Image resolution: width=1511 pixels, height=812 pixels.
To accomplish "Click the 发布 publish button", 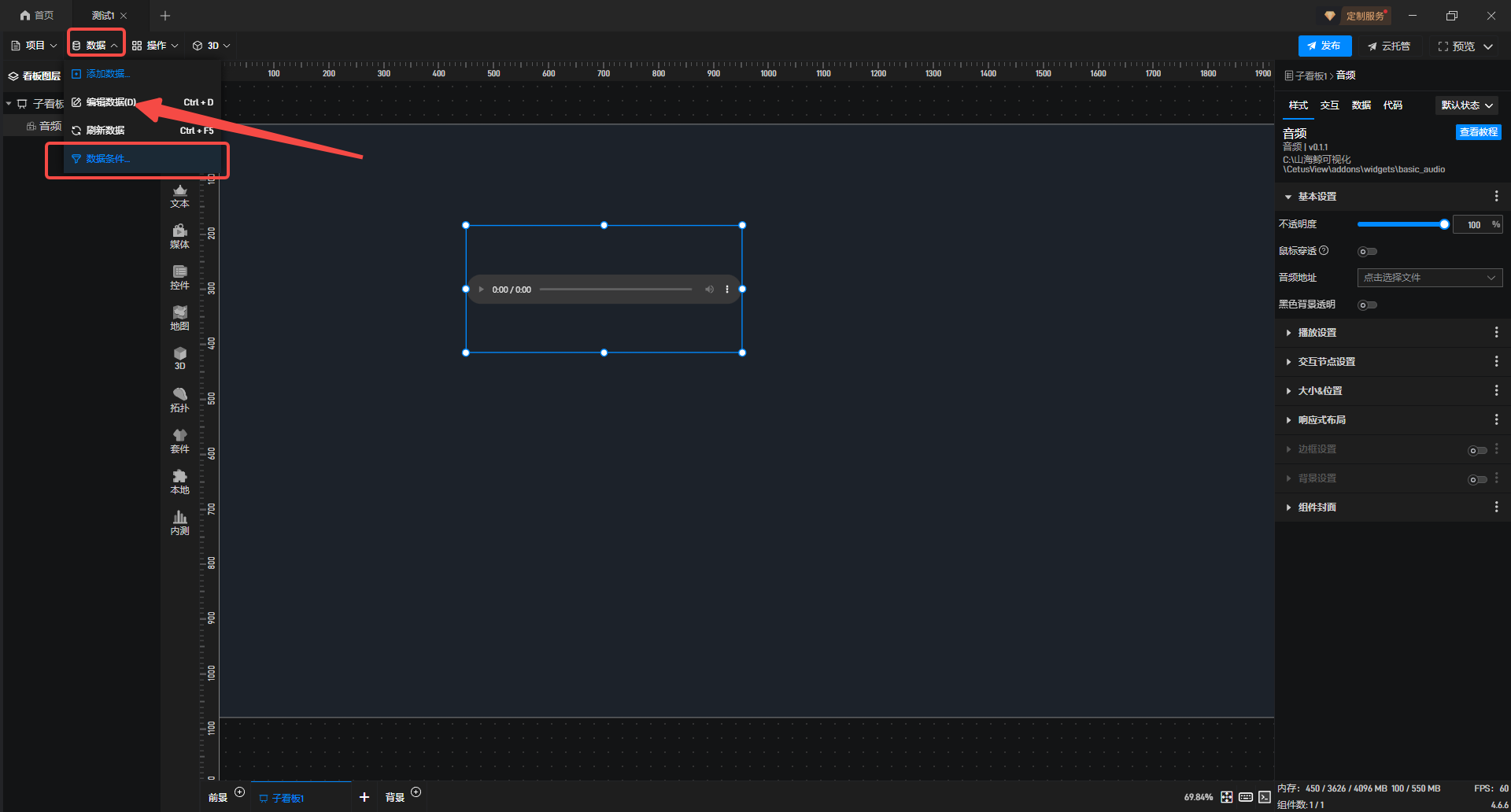I will tap(1324, 46).
